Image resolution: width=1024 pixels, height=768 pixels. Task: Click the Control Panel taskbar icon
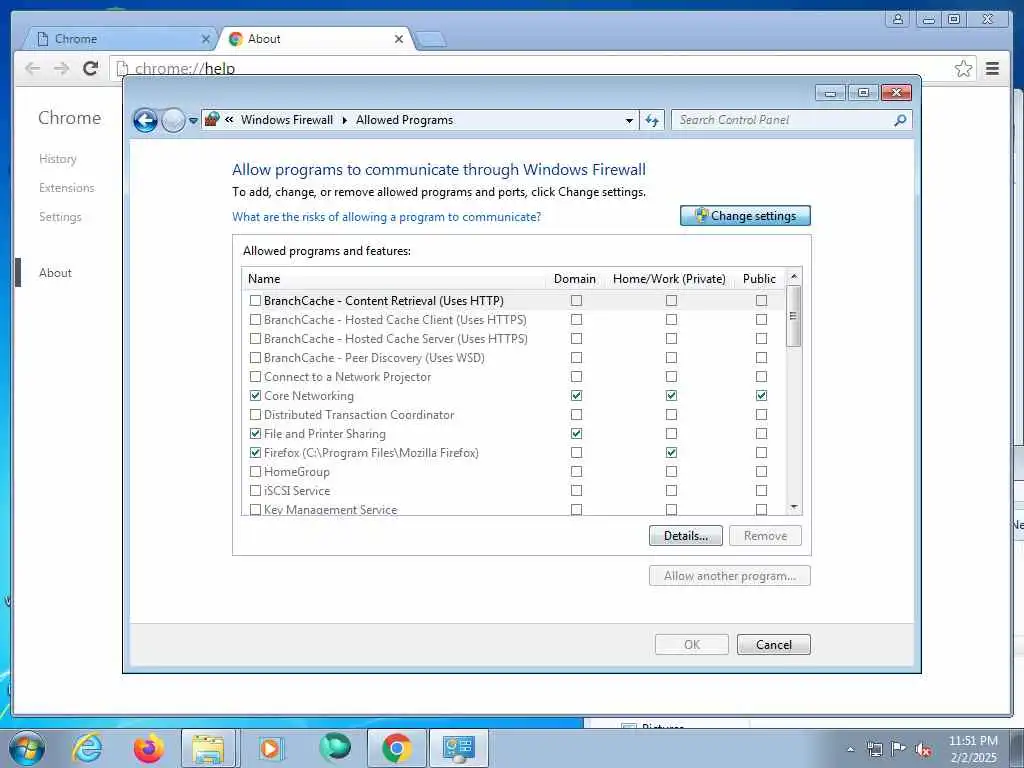click(458, 748)
